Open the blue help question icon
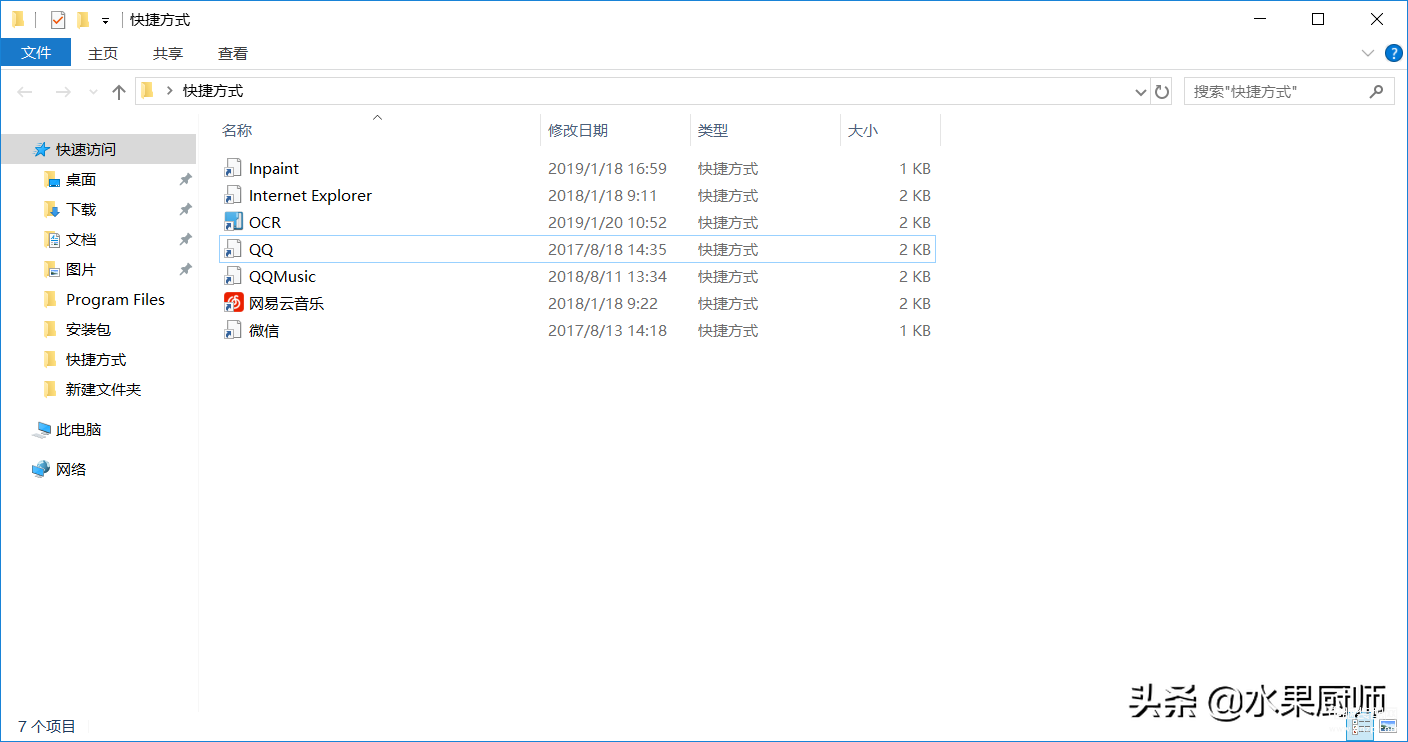The image size is (1408, 742). 1393,52
